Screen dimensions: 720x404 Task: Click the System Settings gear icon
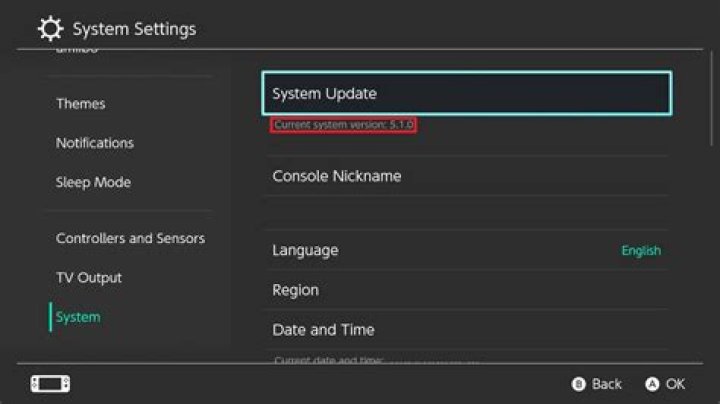(50, 28)
